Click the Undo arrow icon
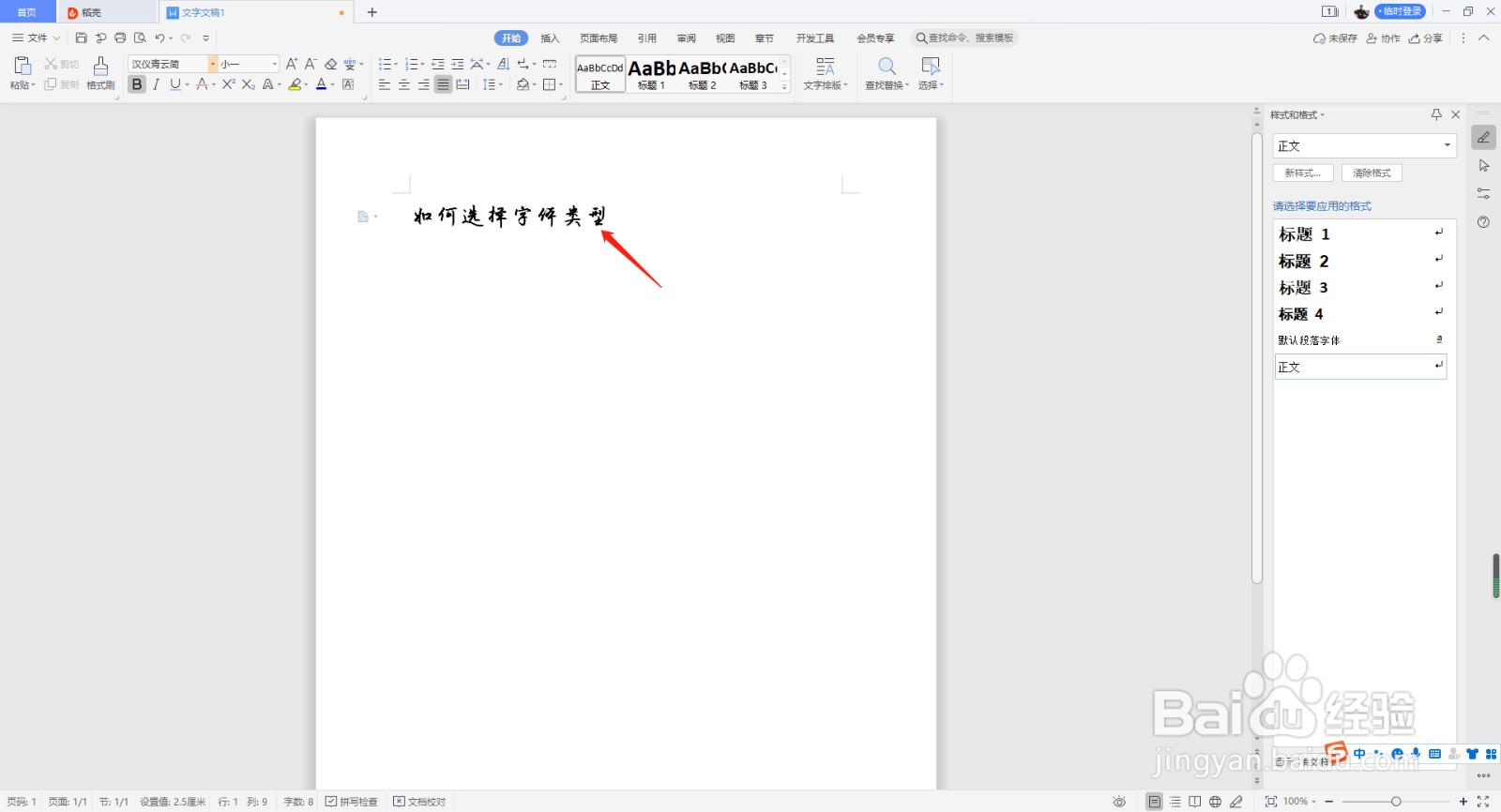Screen dimensions: 1501x812 (159, 38)
